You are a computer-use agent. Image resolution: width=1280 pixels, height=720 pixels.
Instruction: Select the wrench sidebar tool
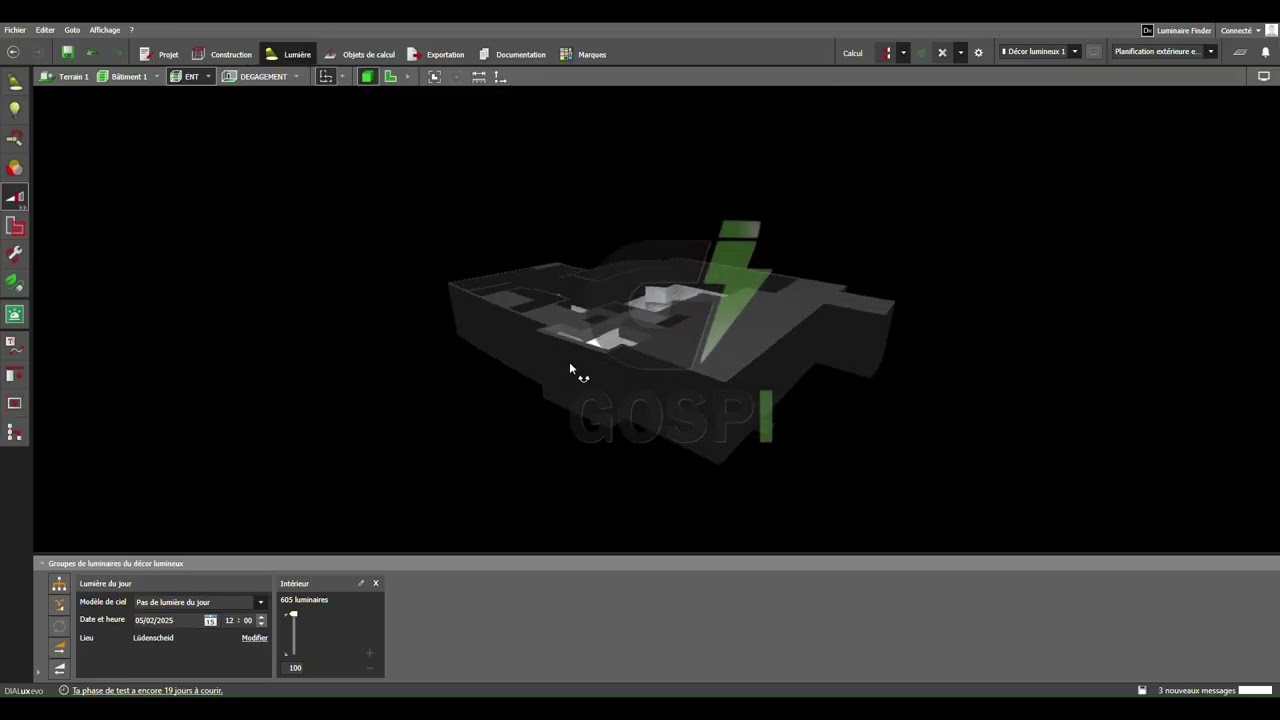pyautogui.click(x=15, y=255)
